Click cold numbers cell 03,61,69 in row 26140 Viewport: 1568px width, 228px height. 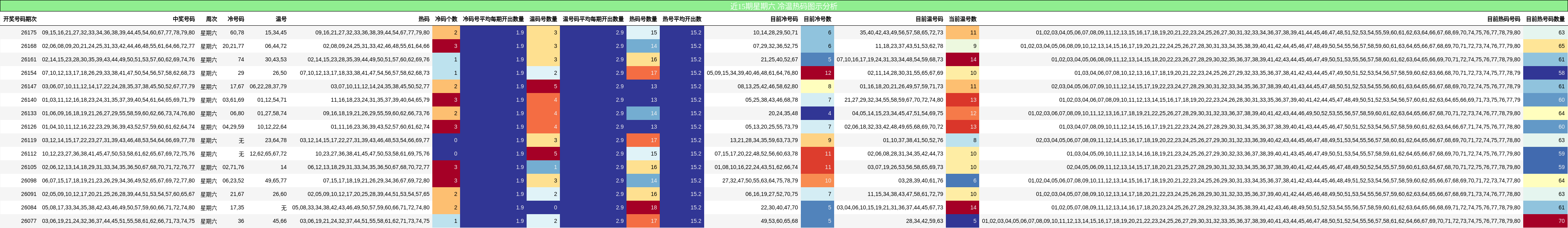tap(233, 100)
